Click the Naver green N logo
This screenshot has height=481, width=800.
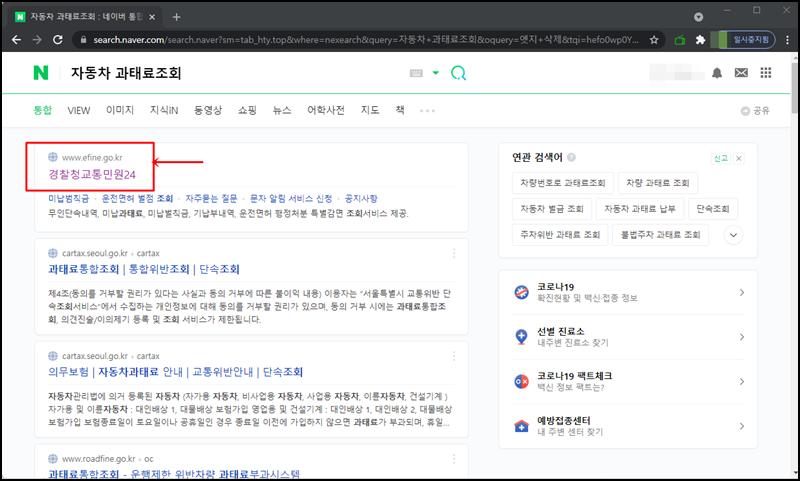tap(41, 73)
